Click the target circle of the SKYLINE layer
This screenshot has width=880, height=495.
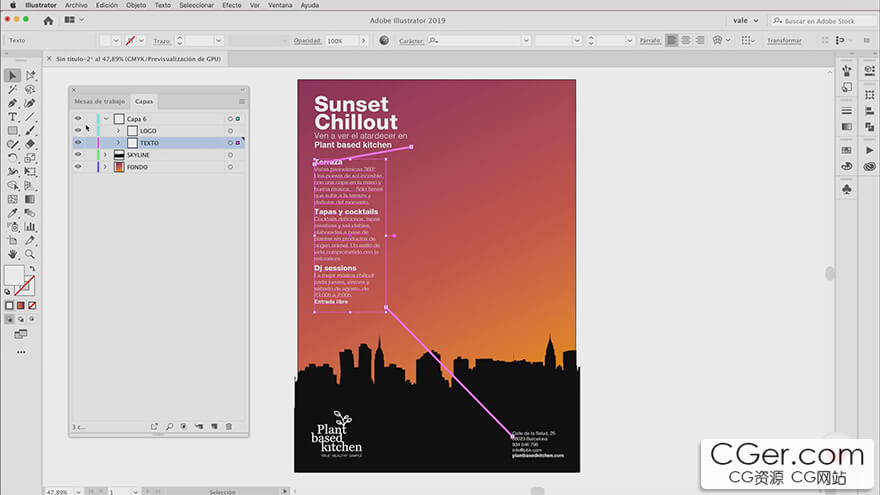click(x=230, y=155)
